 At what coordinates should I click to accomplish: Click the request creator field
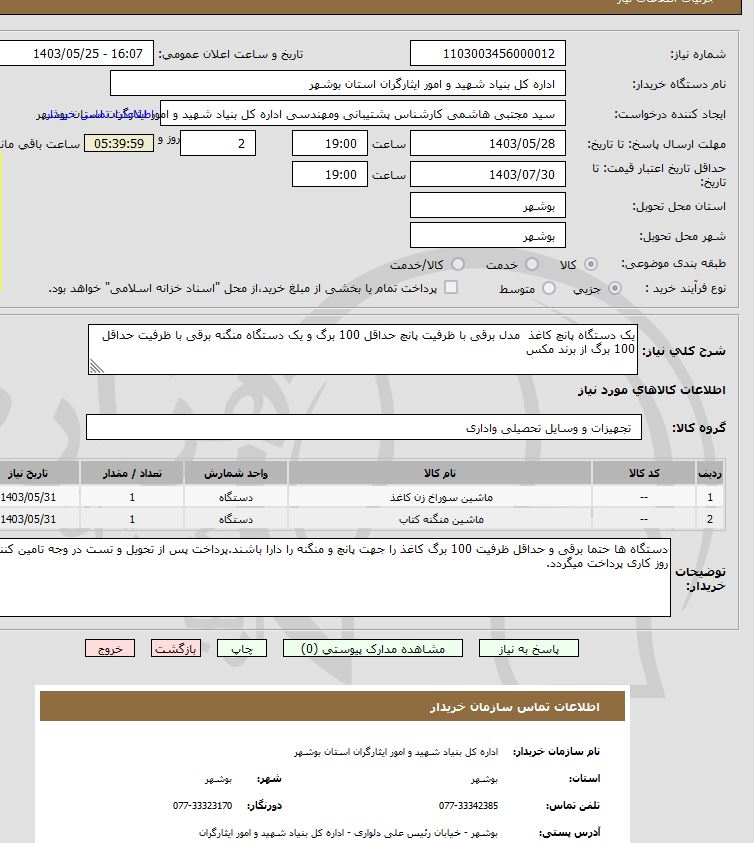point(363,114)
